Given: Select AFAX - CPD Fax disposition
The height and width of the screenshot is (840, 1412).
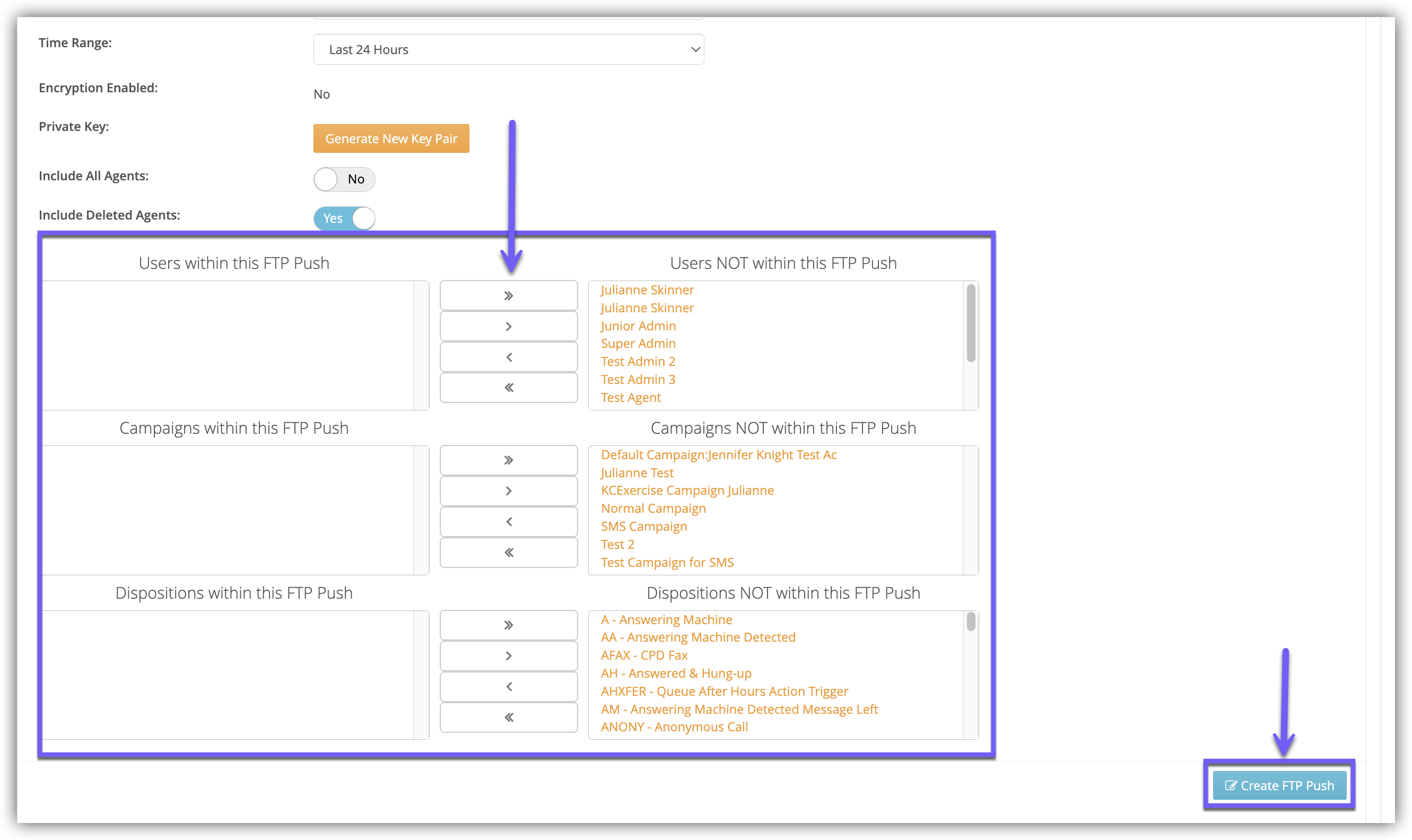Looking at the screenshot, I should [644, 655].
